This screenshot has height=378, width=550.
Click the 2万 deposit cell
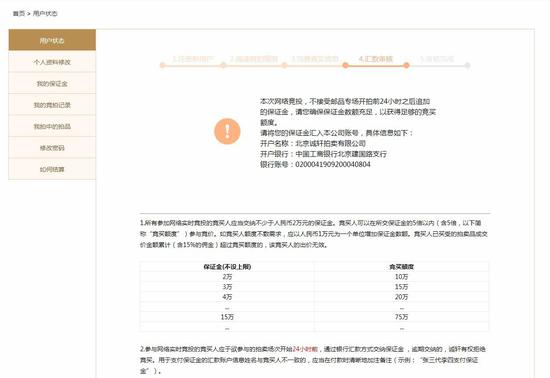pyautogui.click(x=227, y=277)
